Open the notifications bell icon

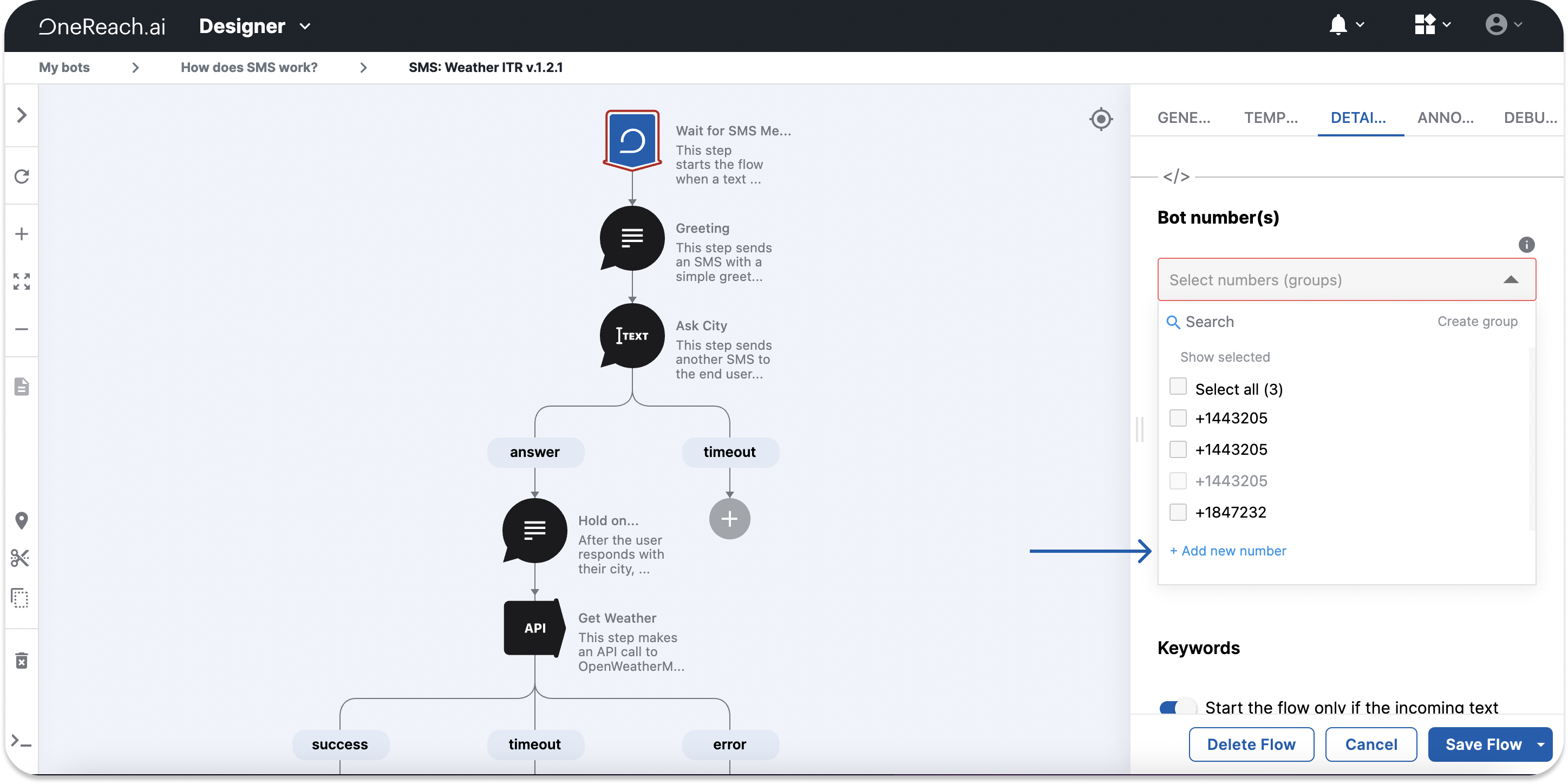pos(1338,25)
